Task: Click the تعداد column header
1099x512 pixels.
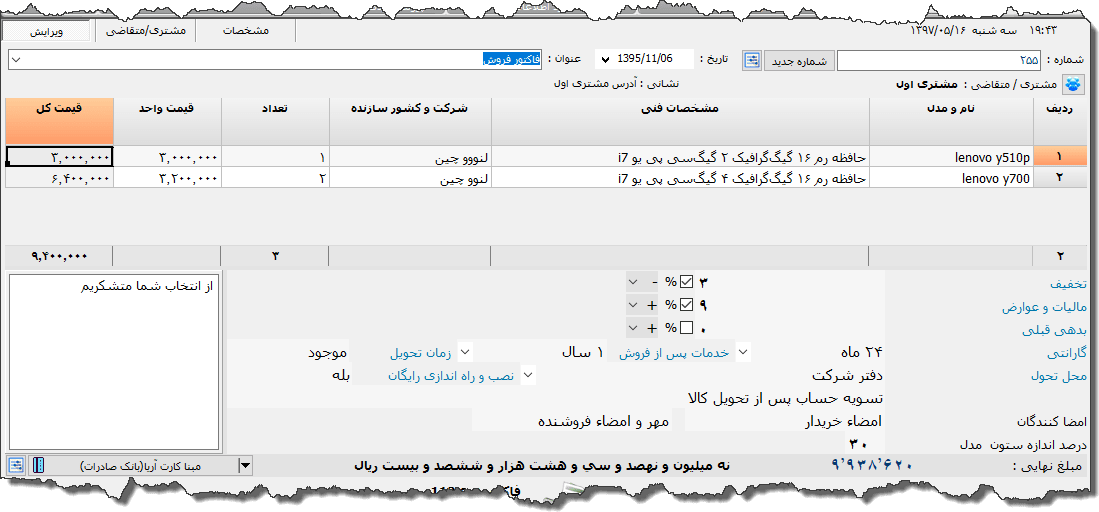Action: pyautogui.click(x=275, y=121)
